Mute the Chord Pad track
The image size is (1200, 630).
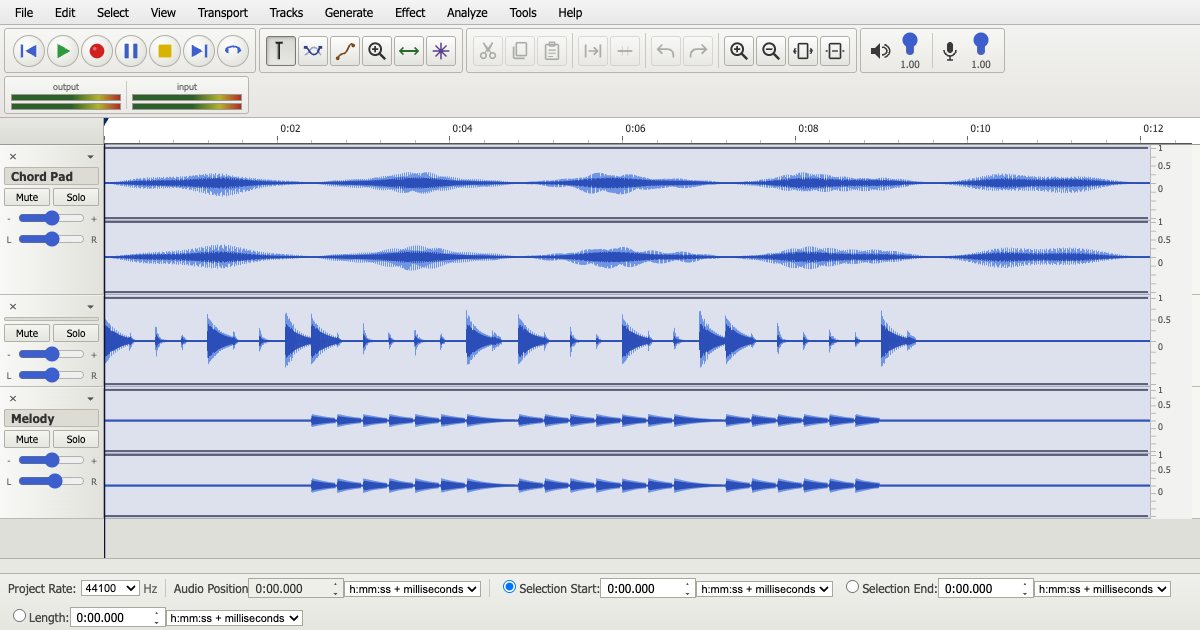click(x=27, y=197)
